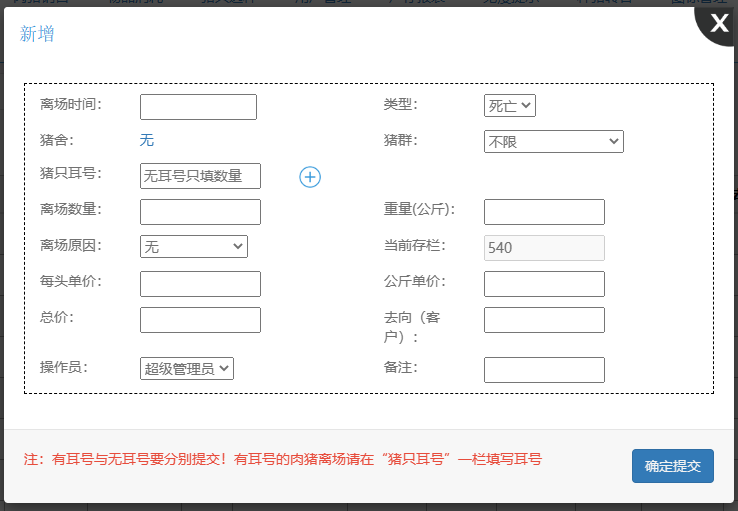Expand the 猪群 dropdown set to 不限
The image size is (738, 511).
(x=553, y=141)
